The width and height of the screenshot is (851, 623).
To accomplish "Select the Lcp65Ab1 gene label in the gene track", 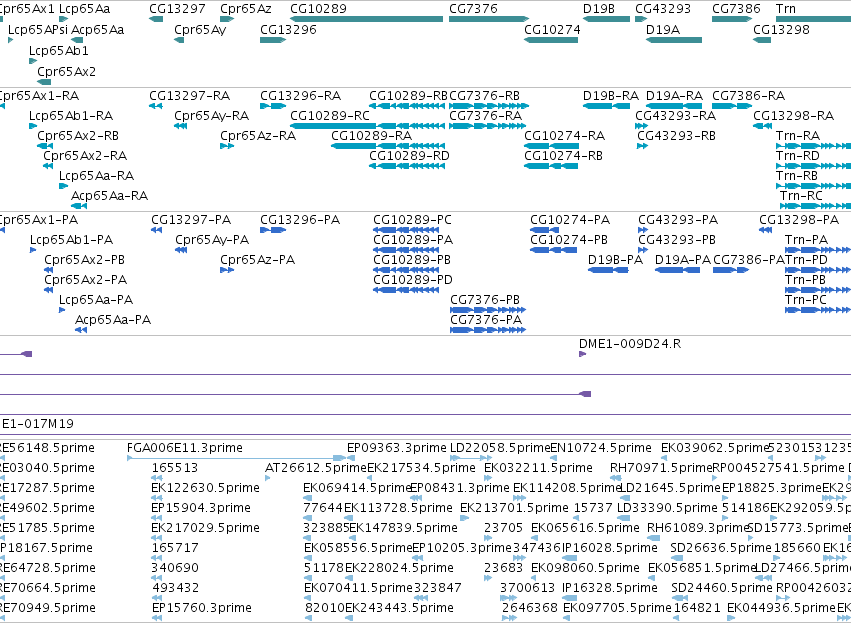I will click(59, 50).
